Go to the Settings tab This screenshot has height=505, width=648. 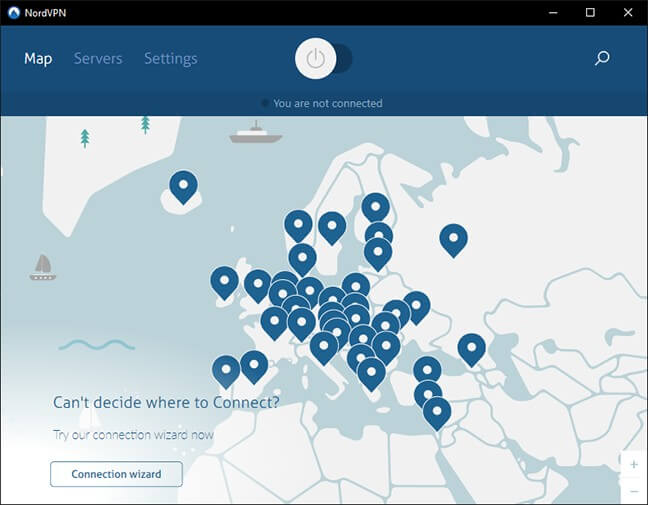click(171, 59)
